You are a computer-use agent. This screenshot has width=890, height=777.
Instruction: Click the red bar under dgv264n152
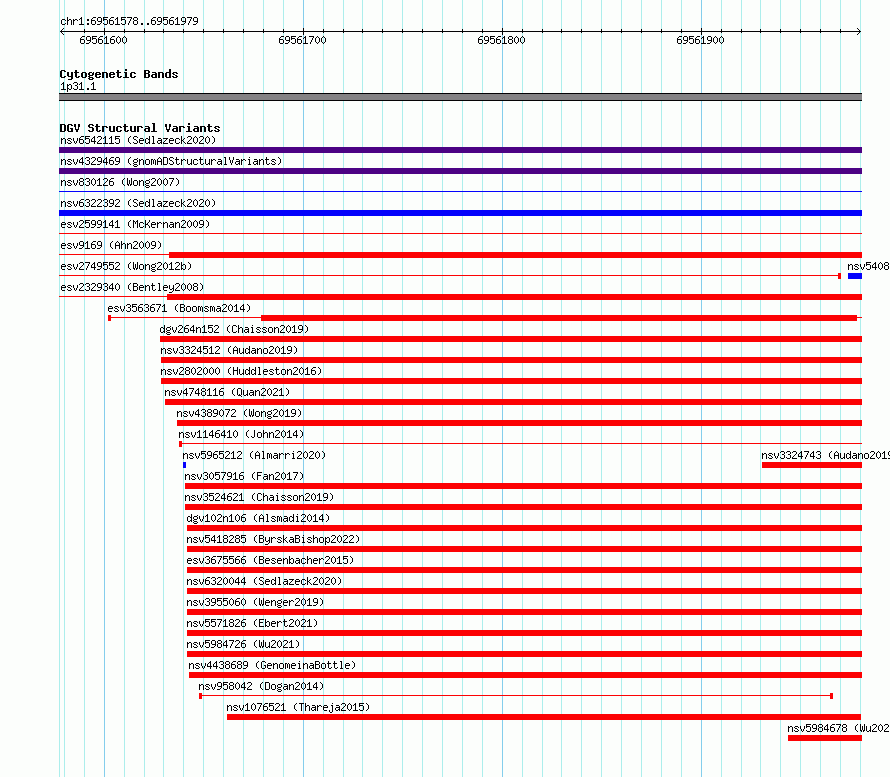(x=511, y=339)
